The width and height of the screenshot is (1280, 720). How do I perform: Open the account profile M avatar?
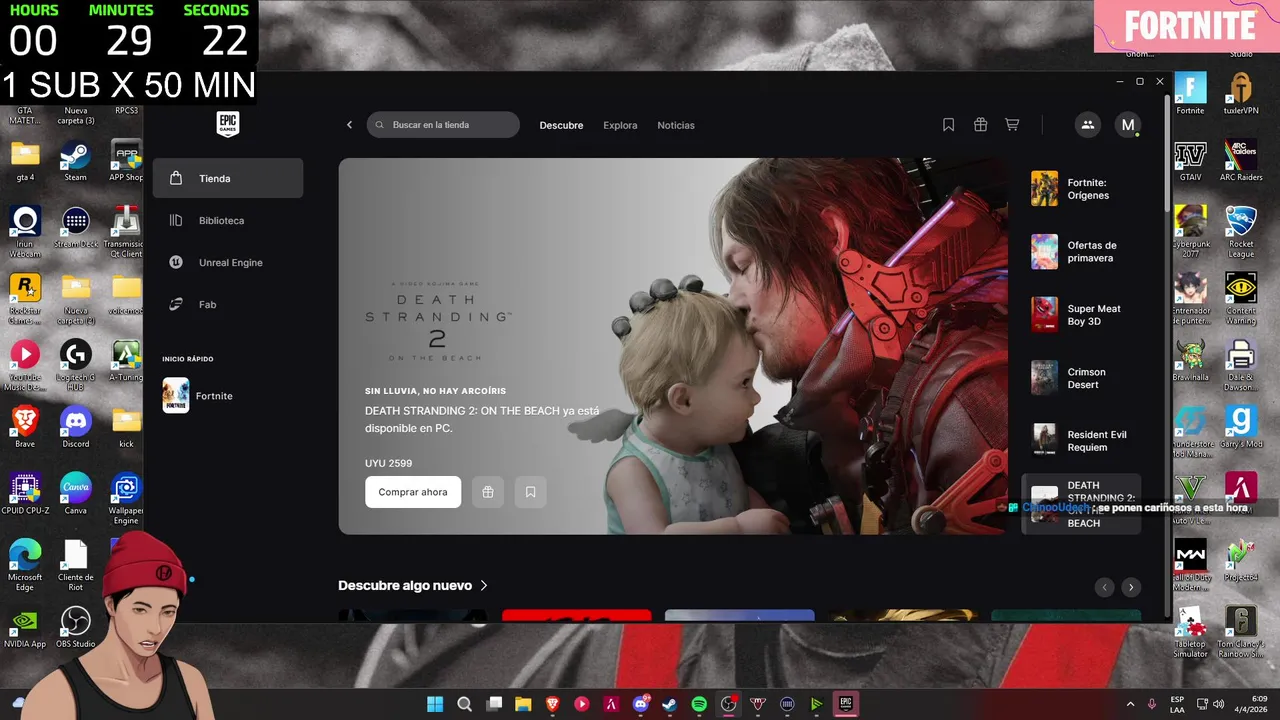1128,125
